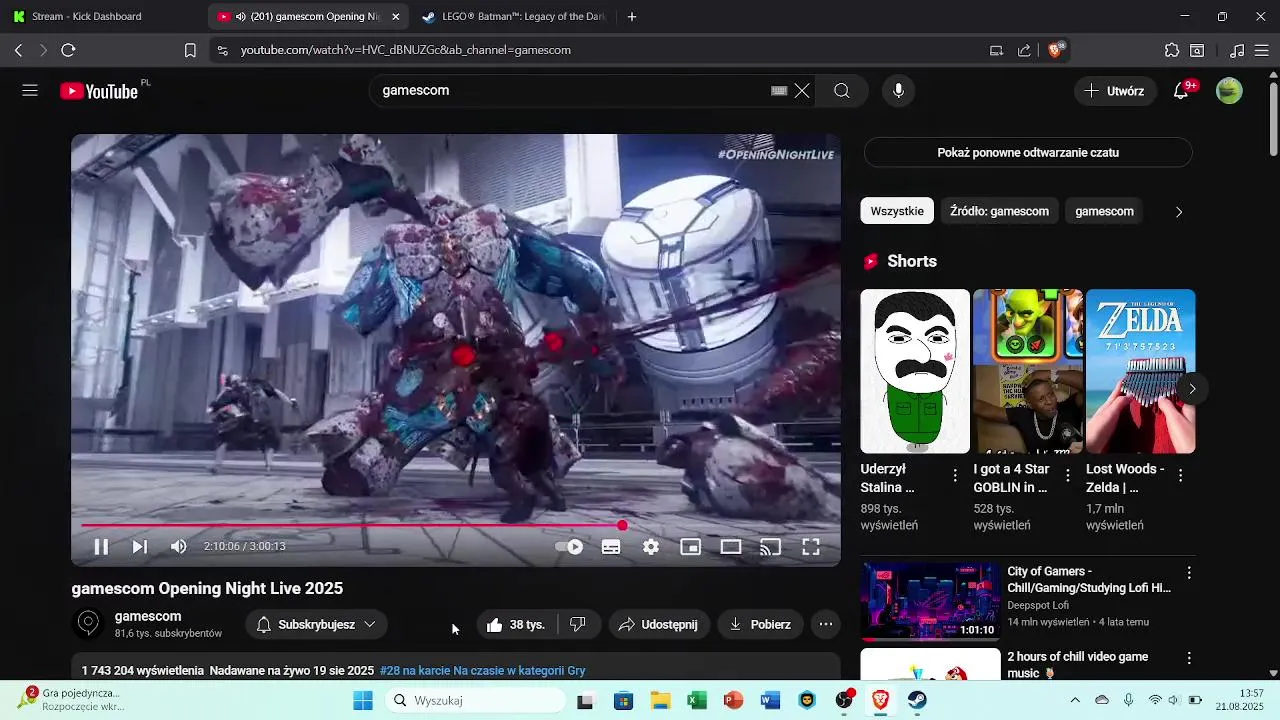Viewport: 1280px width, 720px height.
Task: Select the Wszystkie filter chip
Action: [897, 211]
